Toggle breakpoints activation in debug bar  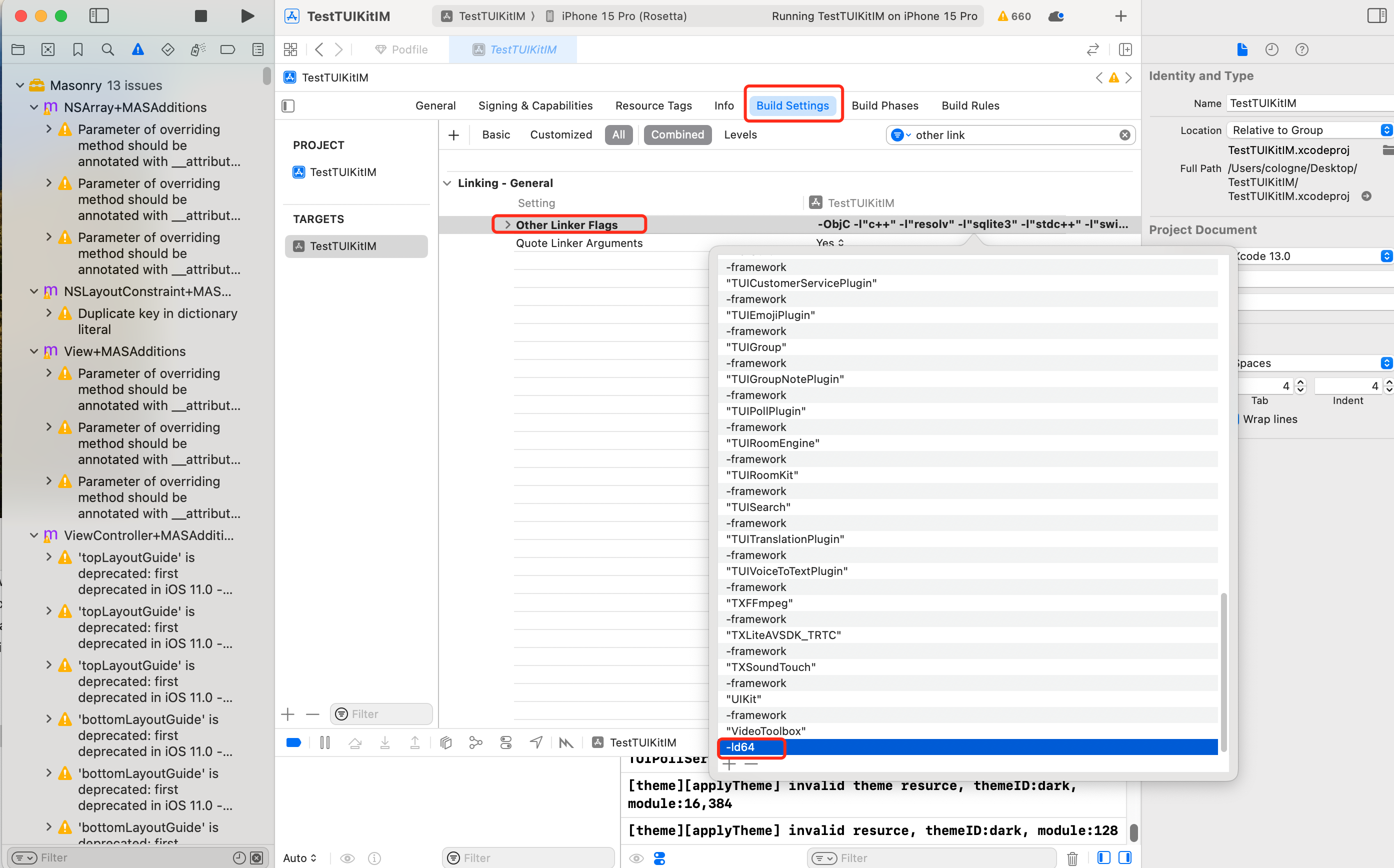[294, 743]
